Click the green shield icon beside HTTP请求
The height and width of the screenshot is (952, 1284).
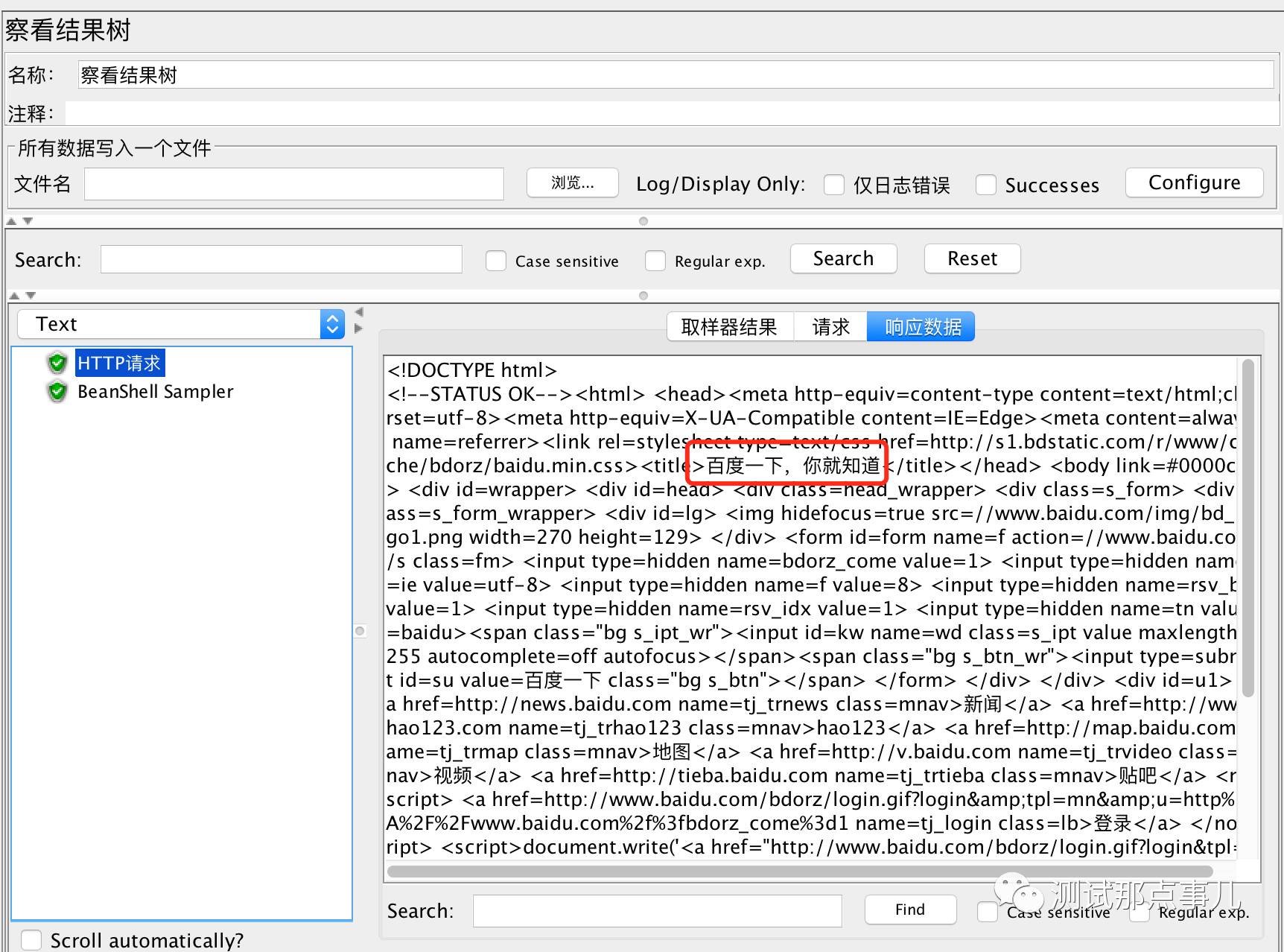point(57,363)
